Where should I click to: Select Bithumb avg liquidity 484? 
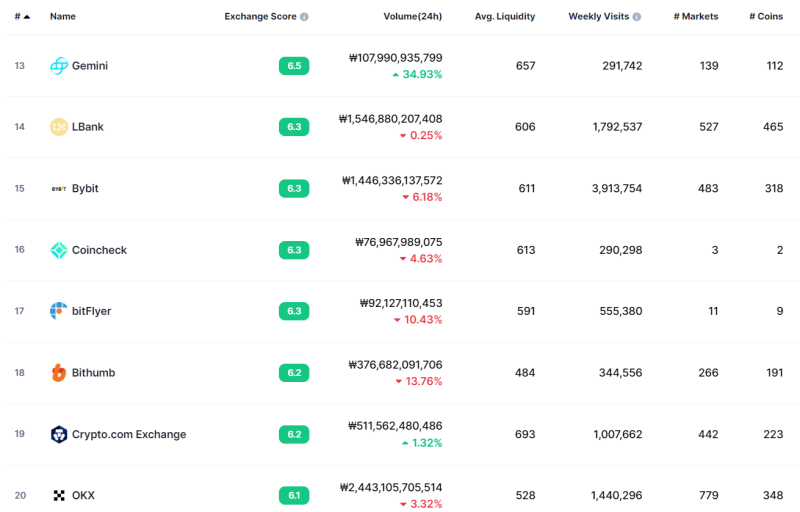525,373
